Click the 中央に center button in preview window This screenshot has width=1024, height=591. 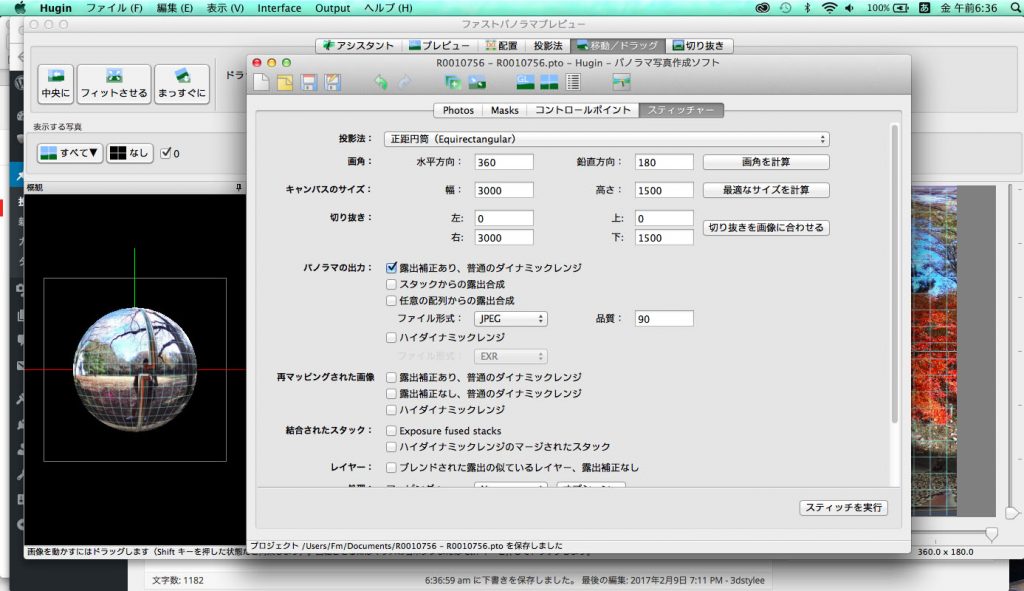[x=56, y=84]
